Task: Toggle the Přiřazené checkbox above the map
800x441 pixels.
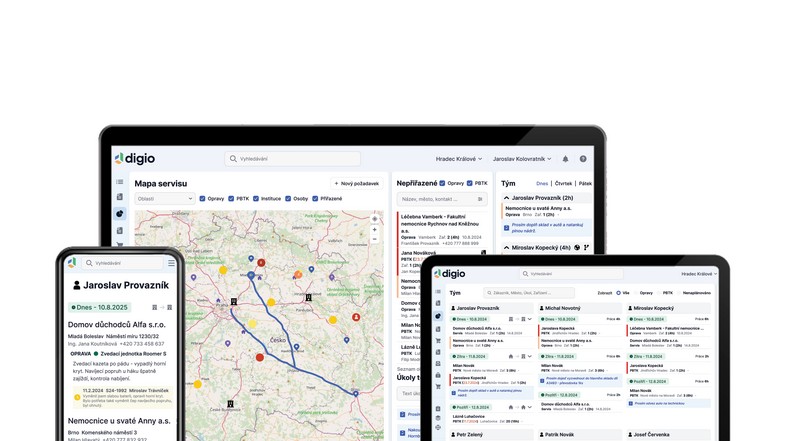Action: (315, 199)
